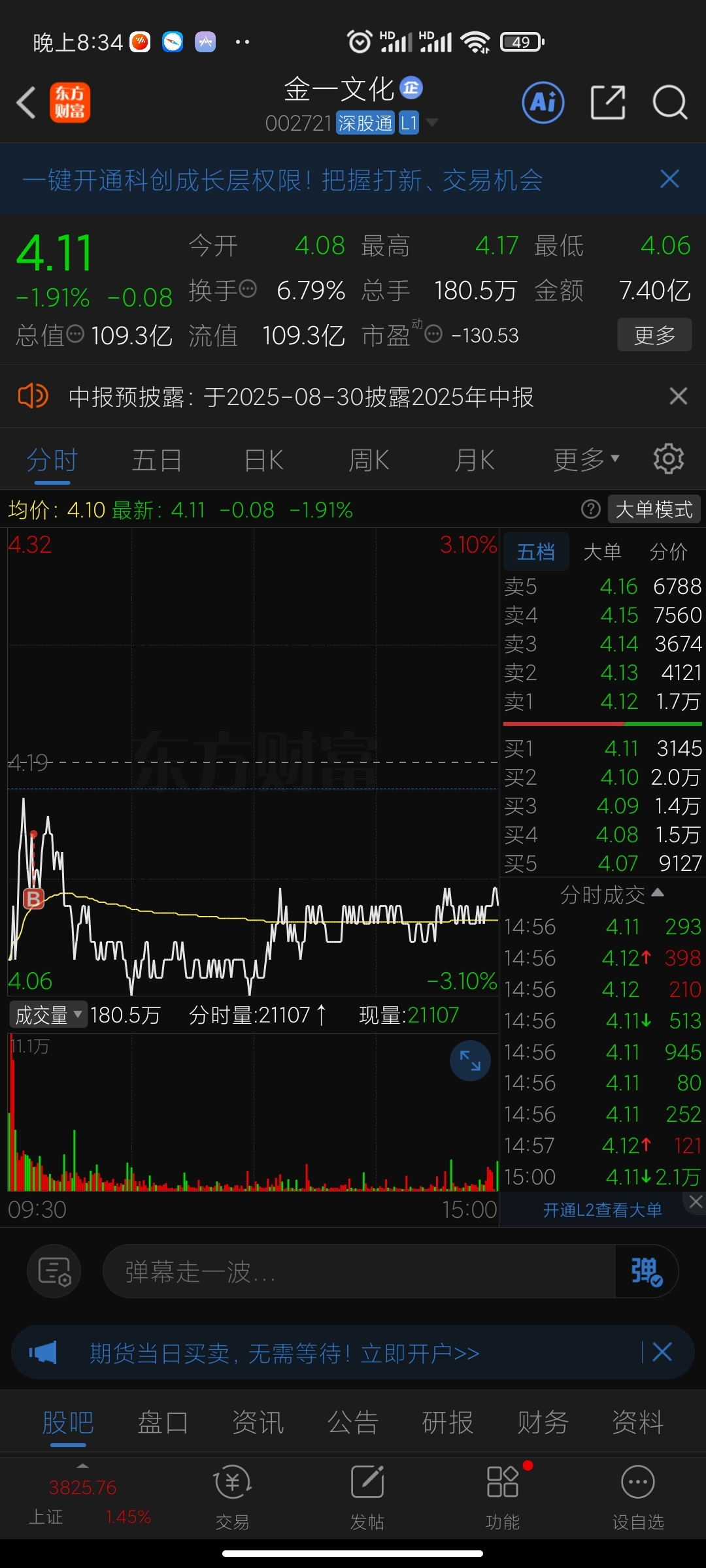Tap the 设自选 watchlist icon
Viewport: 706px width, 1568px height.
click(638, 1497)
